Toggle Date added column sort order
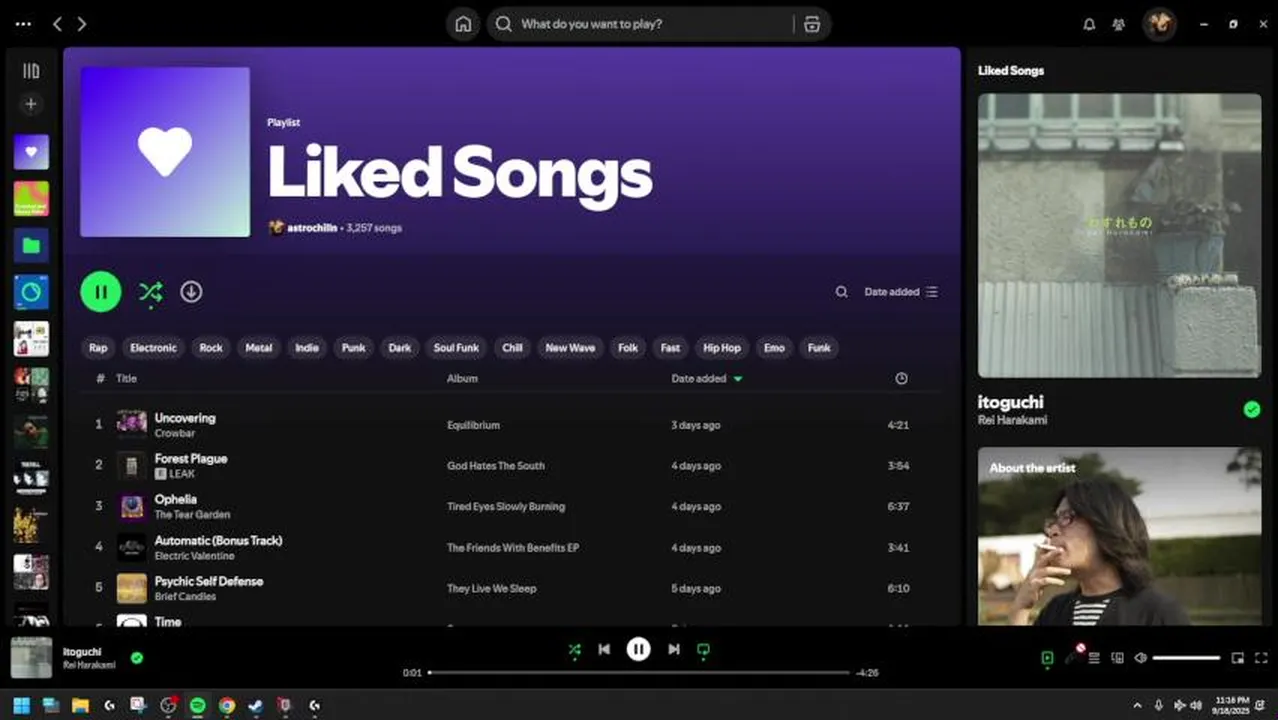1278x720 pixels. tap(707, 379)
